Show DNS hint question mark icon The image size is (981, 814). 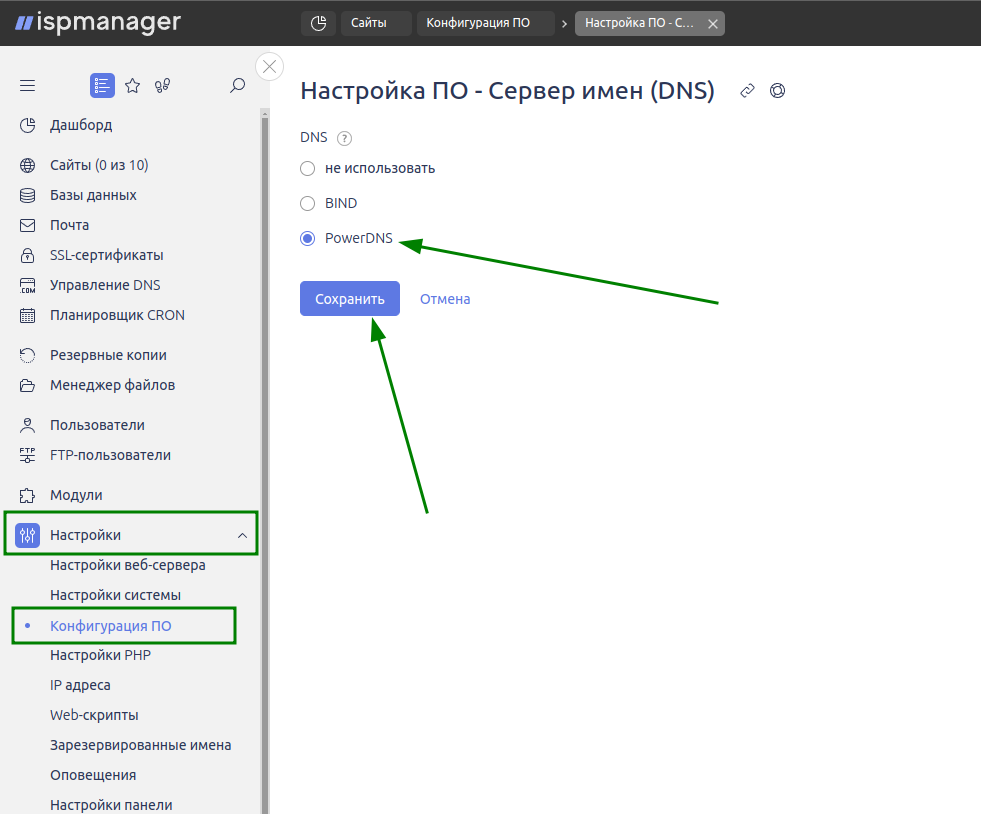[344, 138]
